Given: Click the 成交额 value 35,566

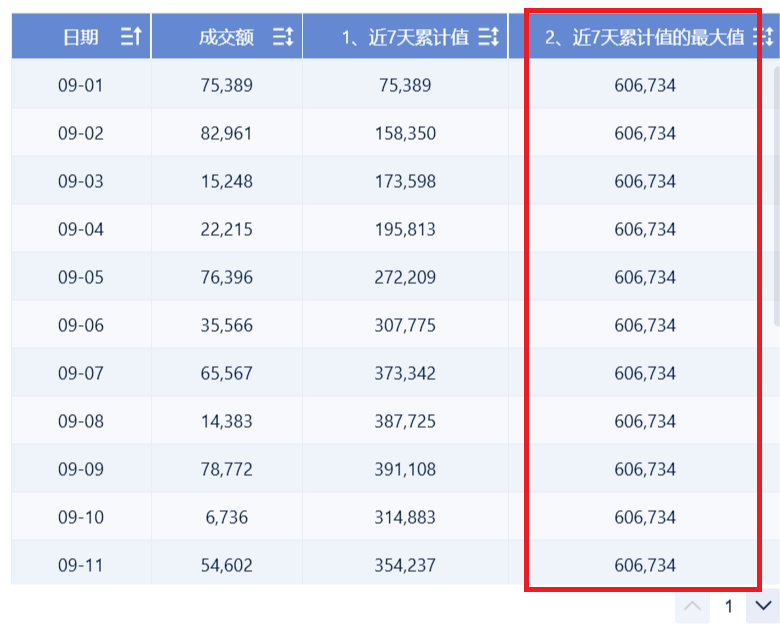Looking at the screenshot, I should tap(227, 325).
